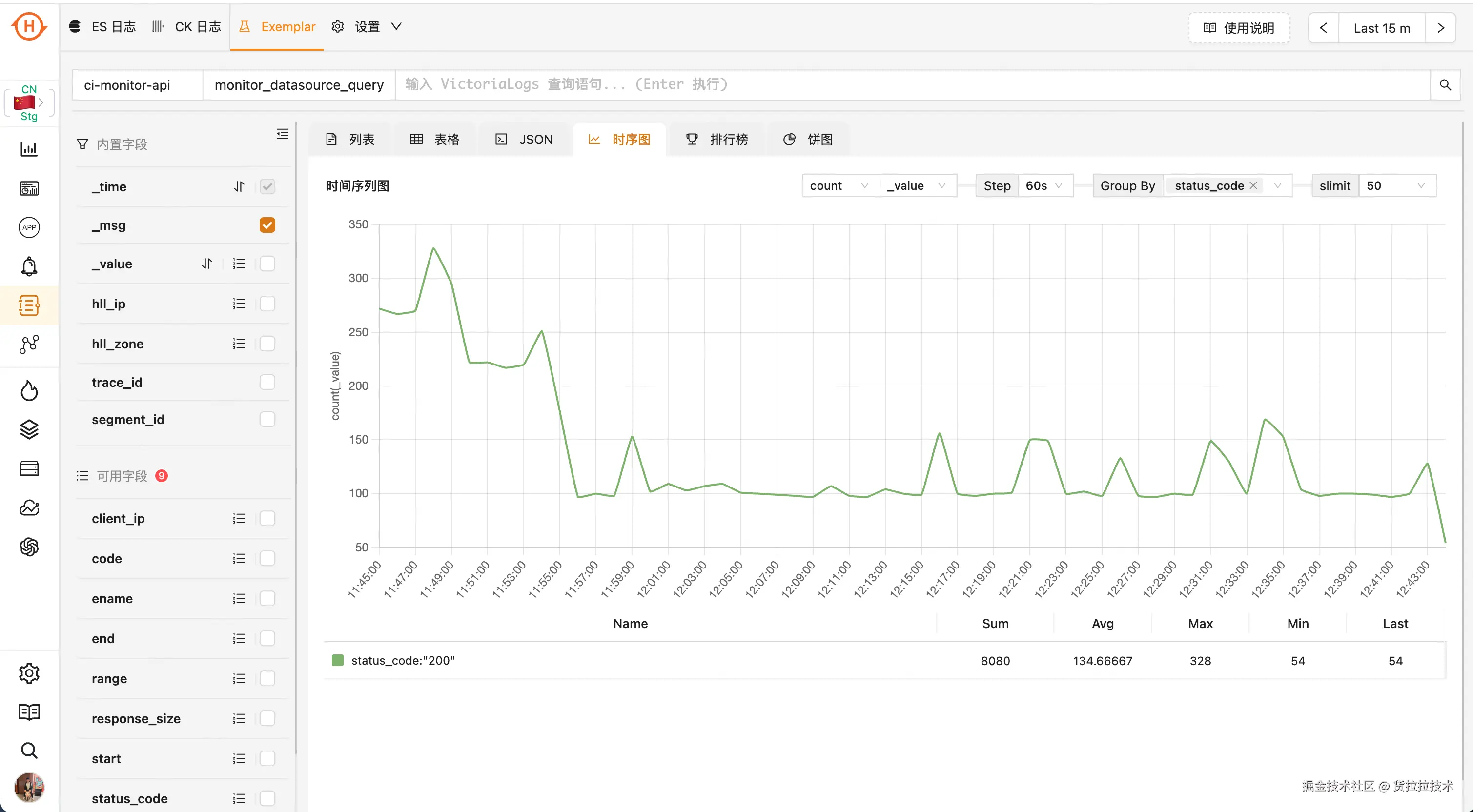
Task: Click the search magnifier icon in query bar
Action: 1444,84
